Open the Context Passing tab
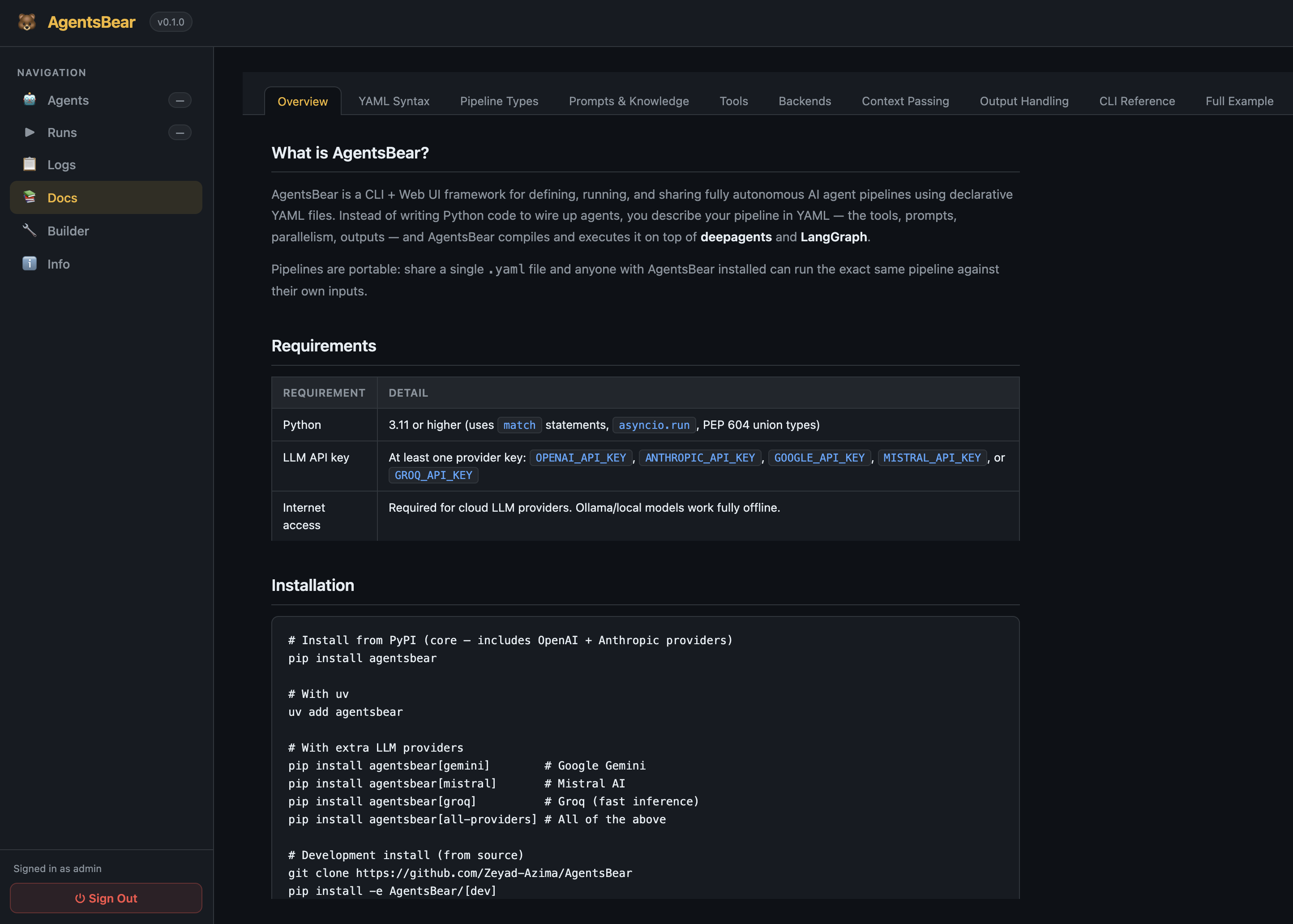The image size is (1293, 924). click(x=905, y=101)
